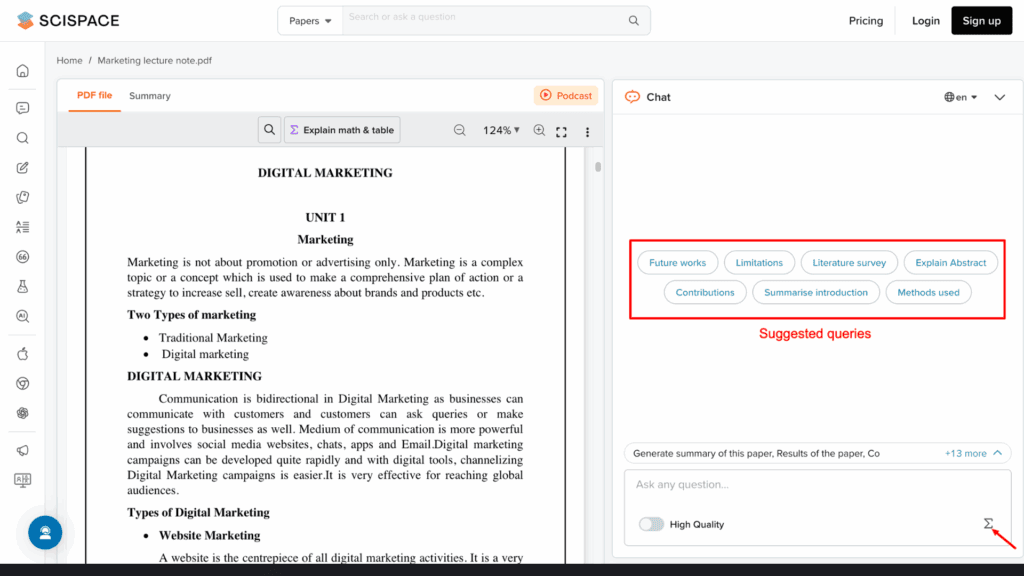1024x576 pixels.
Task: Open the Papers dropdown in top search bar
Action: pos(309,20)
